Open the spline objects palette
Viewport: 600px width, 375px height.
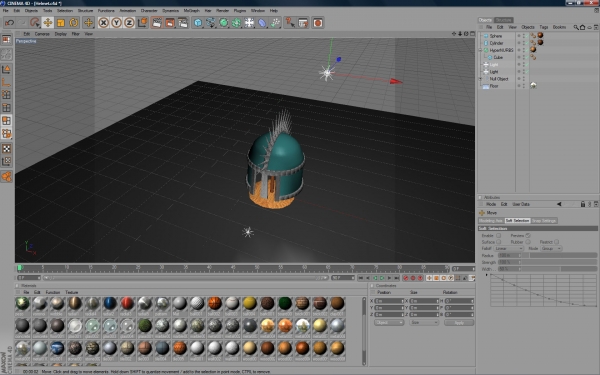tap(211, 23)
